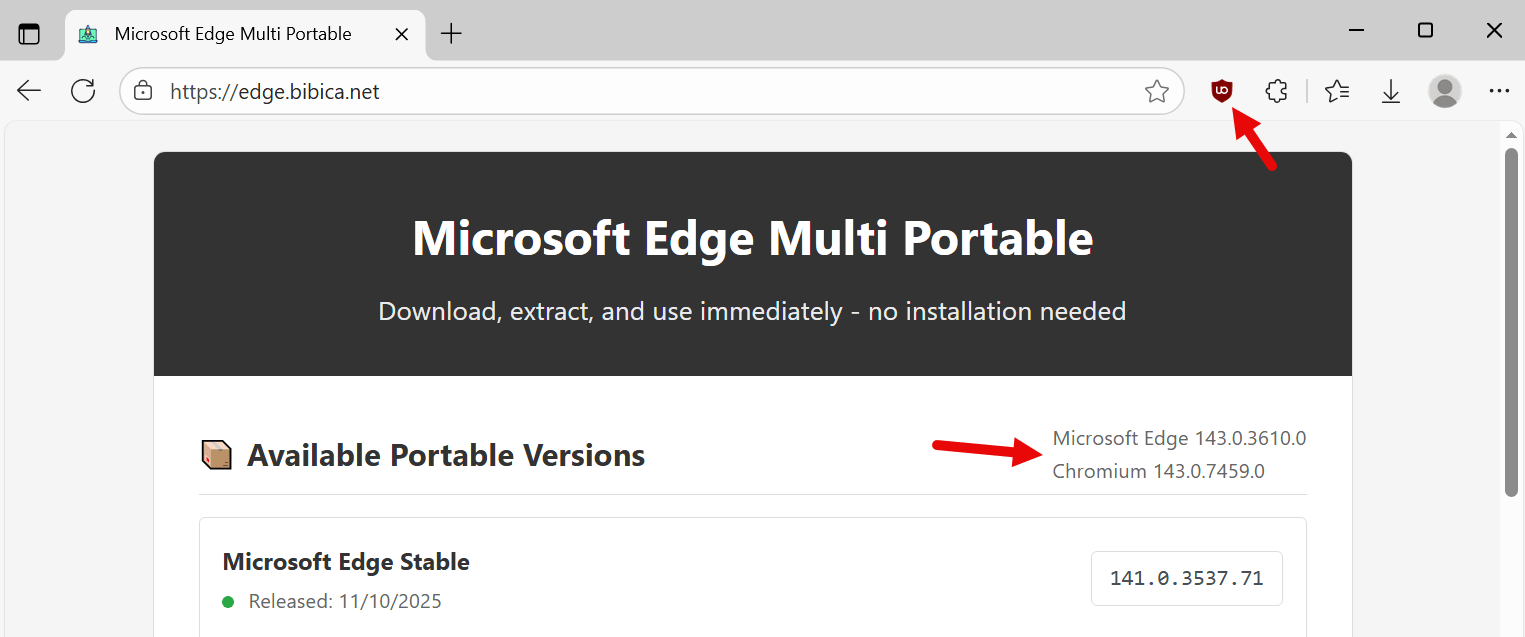Click the 141.0.3537.71 version button

1186,578
